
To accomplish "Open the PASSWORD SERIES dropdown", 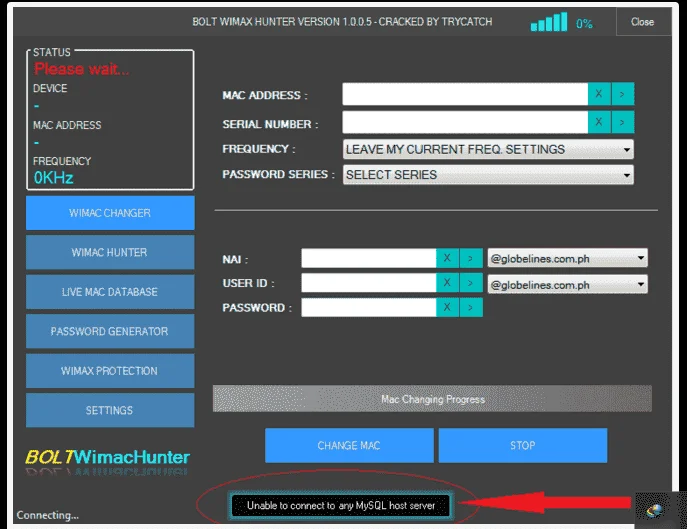I will tap(488, 175).
